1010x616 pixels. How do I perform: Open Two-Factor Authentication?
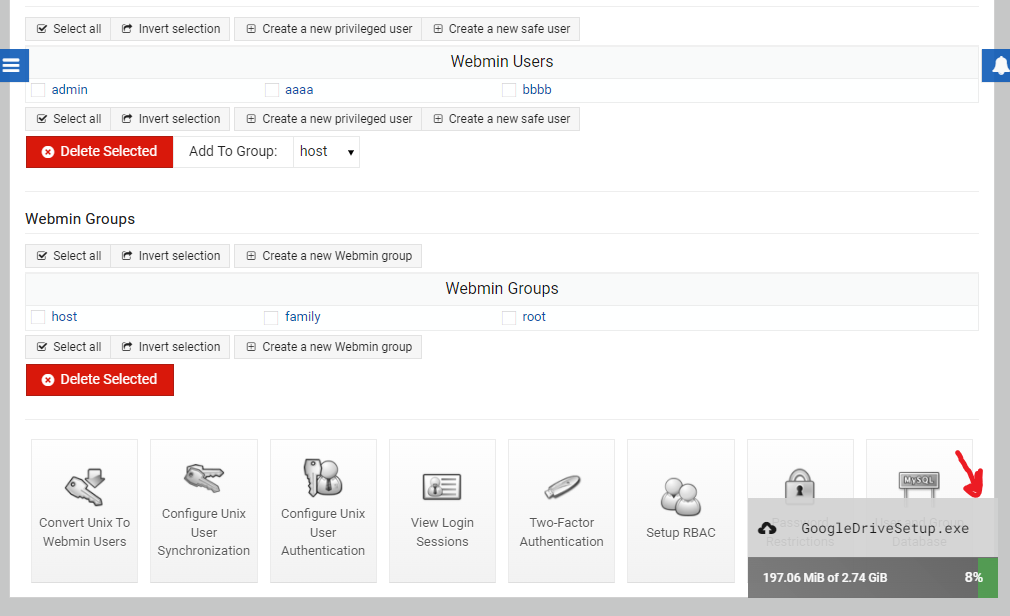click(561, 511)
